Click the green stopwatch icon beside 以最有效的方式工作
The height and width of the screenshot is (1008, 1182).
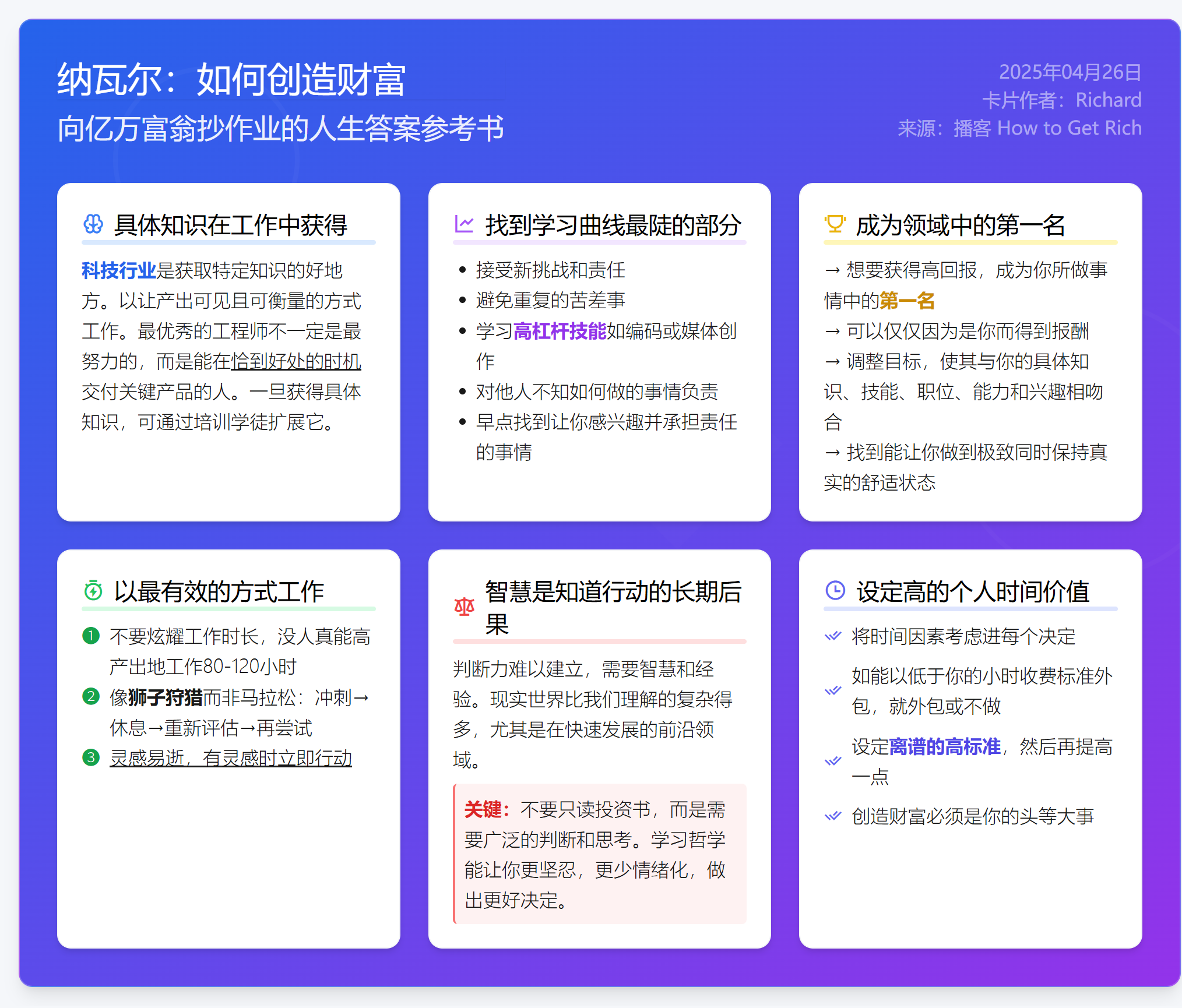pyautogui.click(x=93, y=590)
